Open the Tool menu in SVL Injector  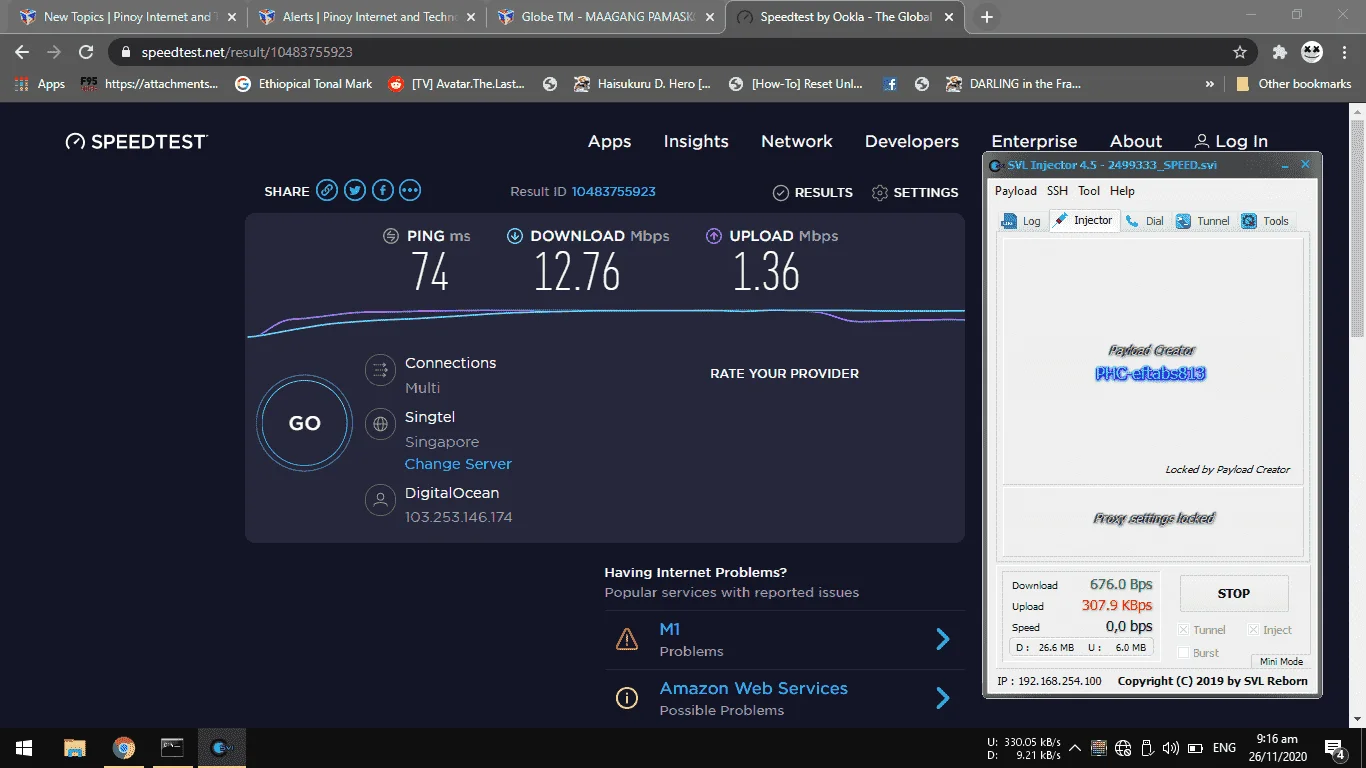coord(1089,191)
